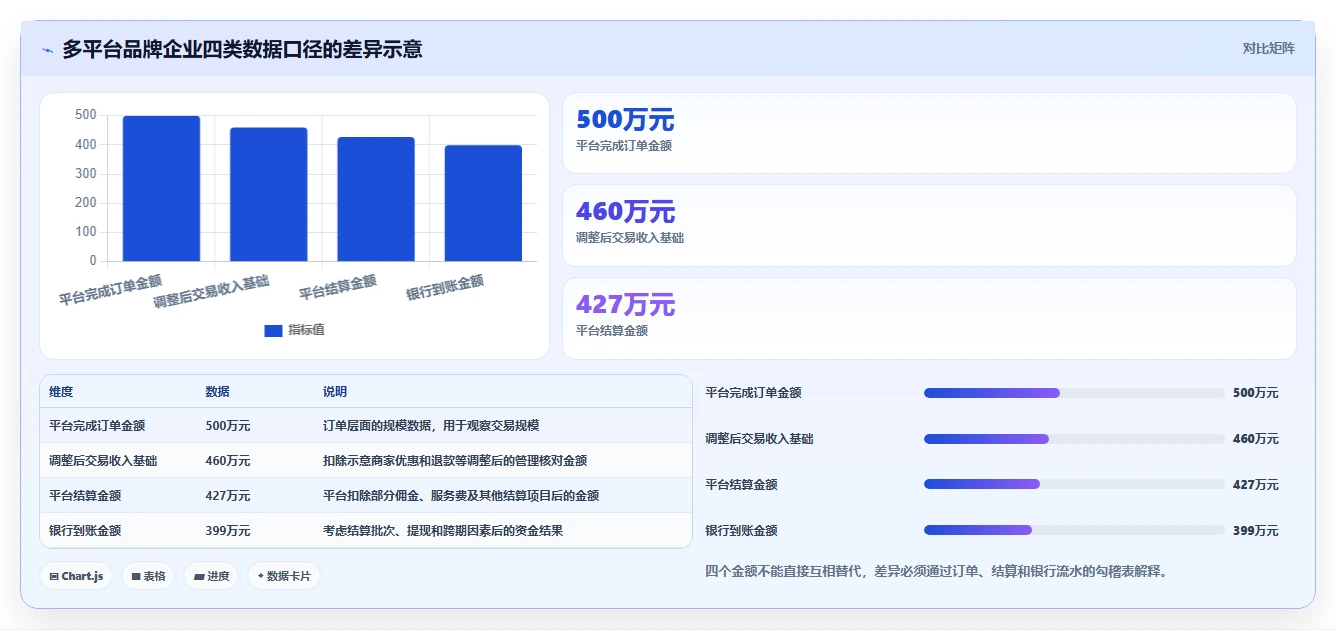Click the 399万元 progress bar

1074,530
